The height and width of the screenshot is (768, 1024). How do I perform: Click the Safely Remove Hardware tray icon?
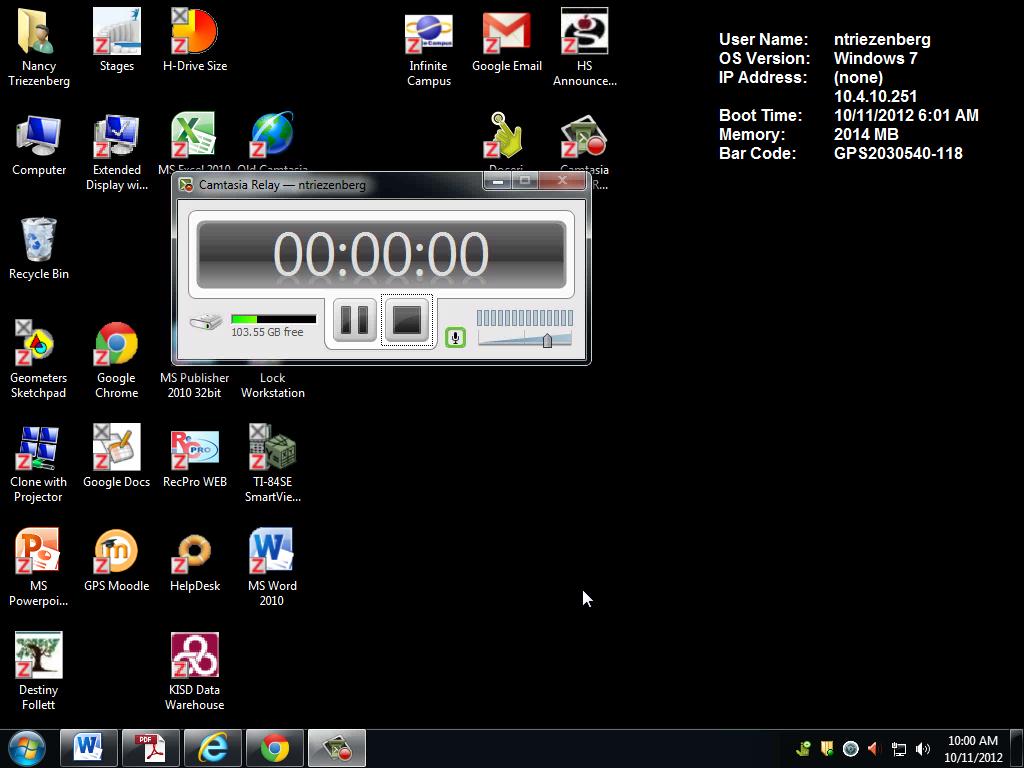click(803, 749)
